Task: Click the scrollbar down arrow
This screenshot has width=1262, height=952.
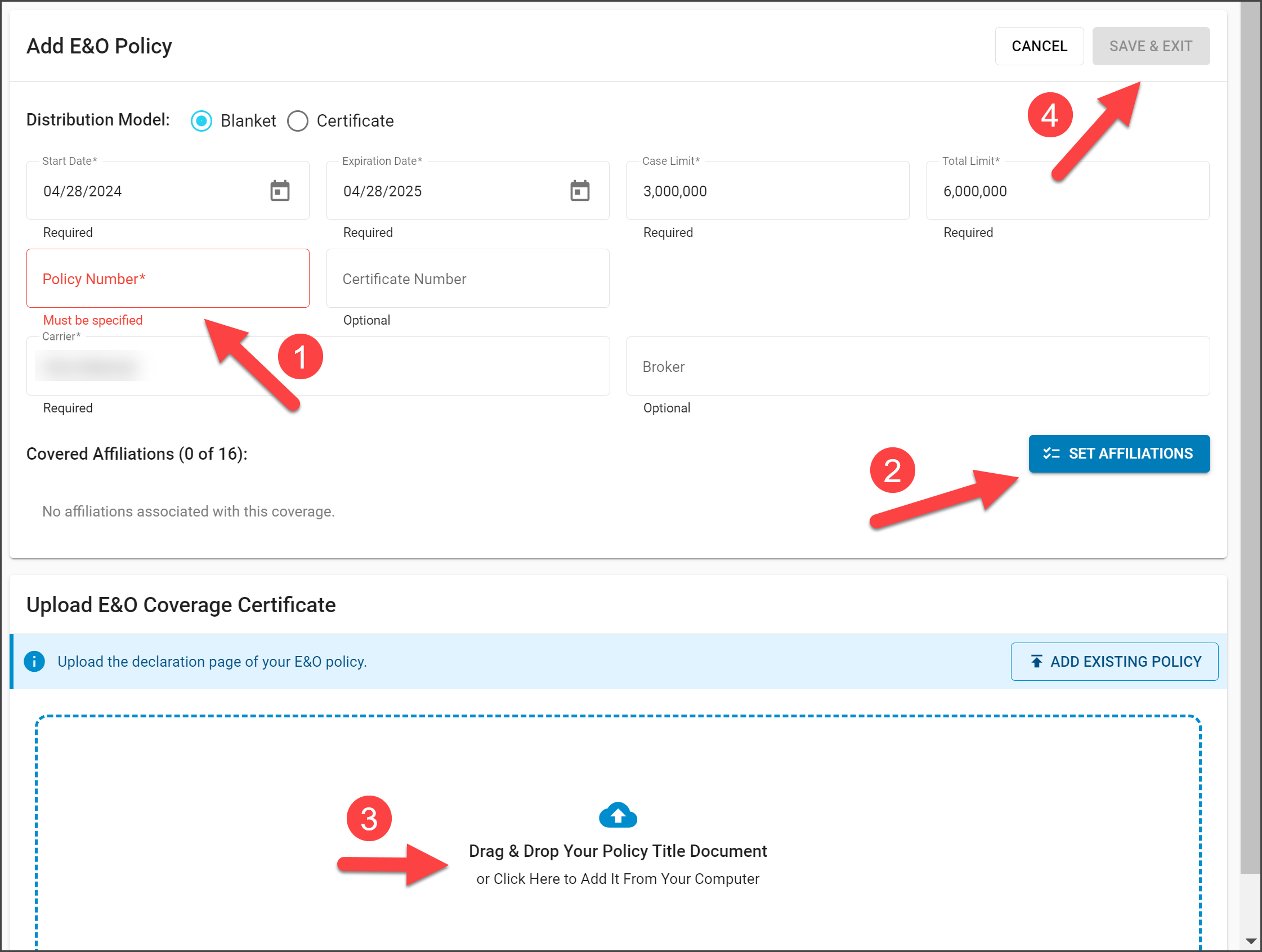Action: coord(1251,941)
